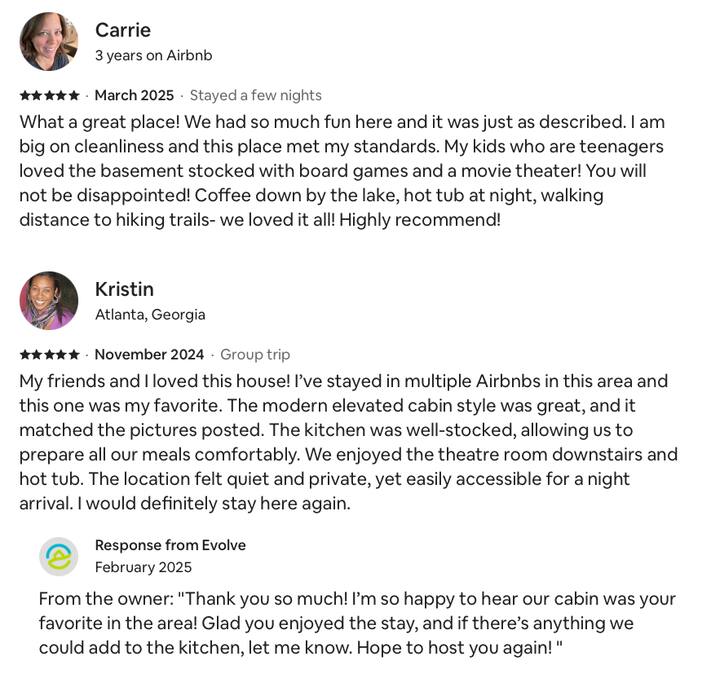Open Carrie's profile photo

48,41
